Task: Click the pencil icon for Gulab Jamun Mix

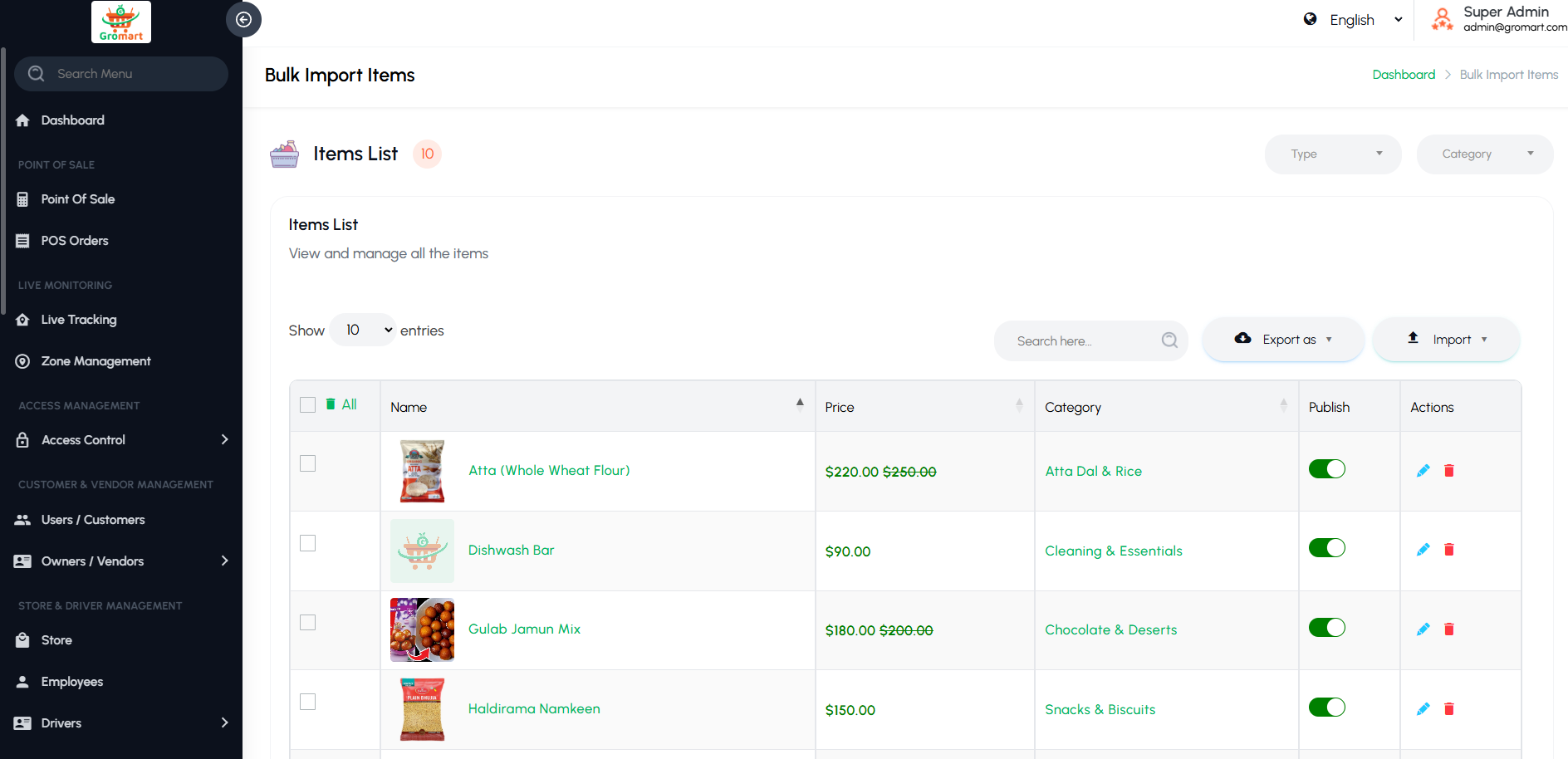Action: tap(1423, 629)
